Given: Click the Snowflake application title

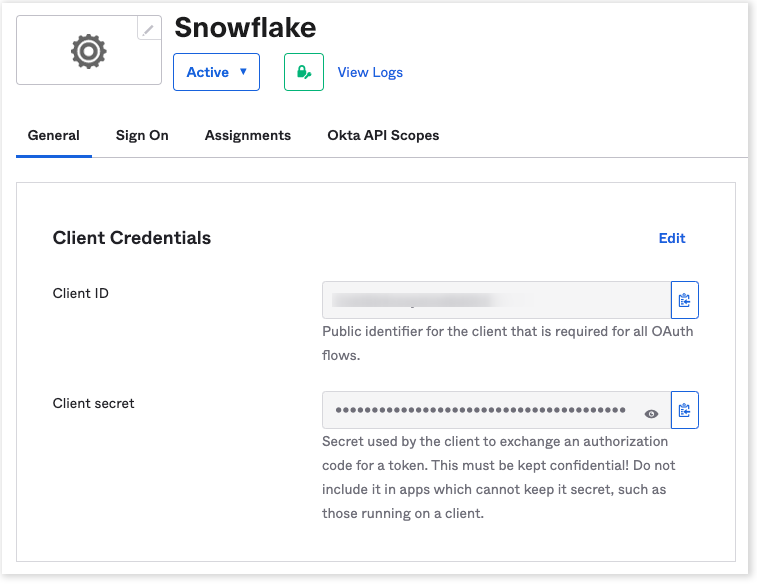Looking at the screenshot, I should (x=245, y=27).
